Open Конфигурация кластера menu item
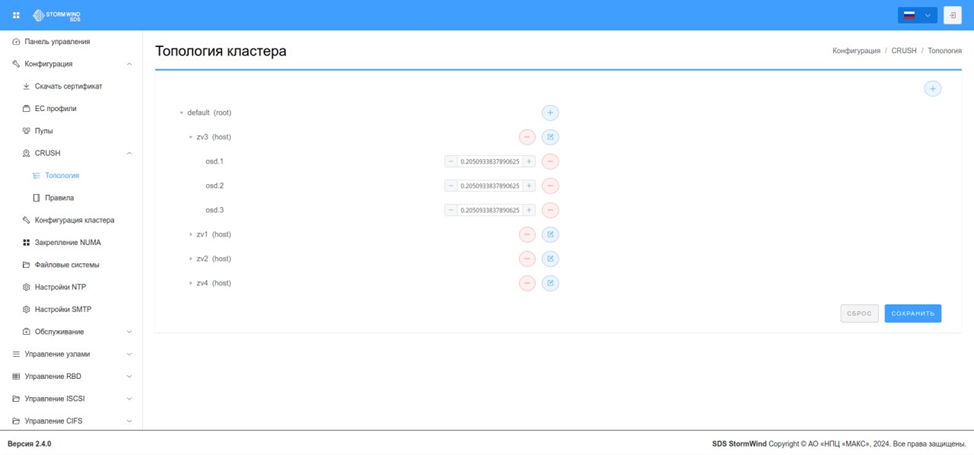This screenshot has height=455, width=974. (75, 220)
